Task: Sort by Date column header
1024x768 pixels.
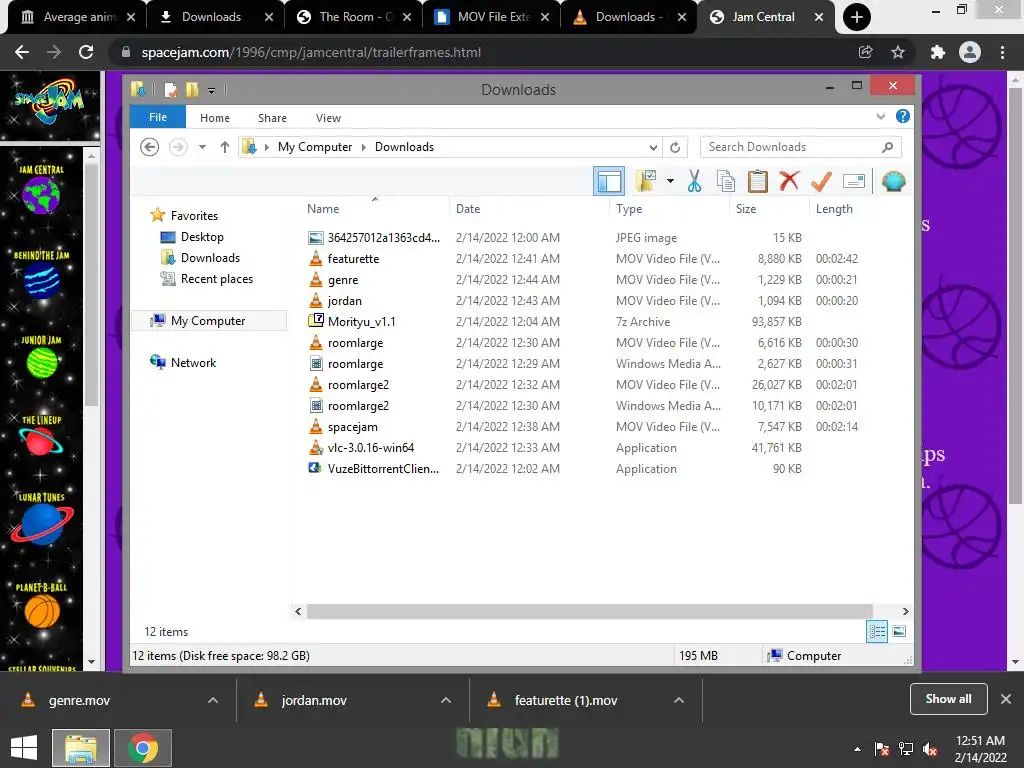Action: [x=468, y=209]
